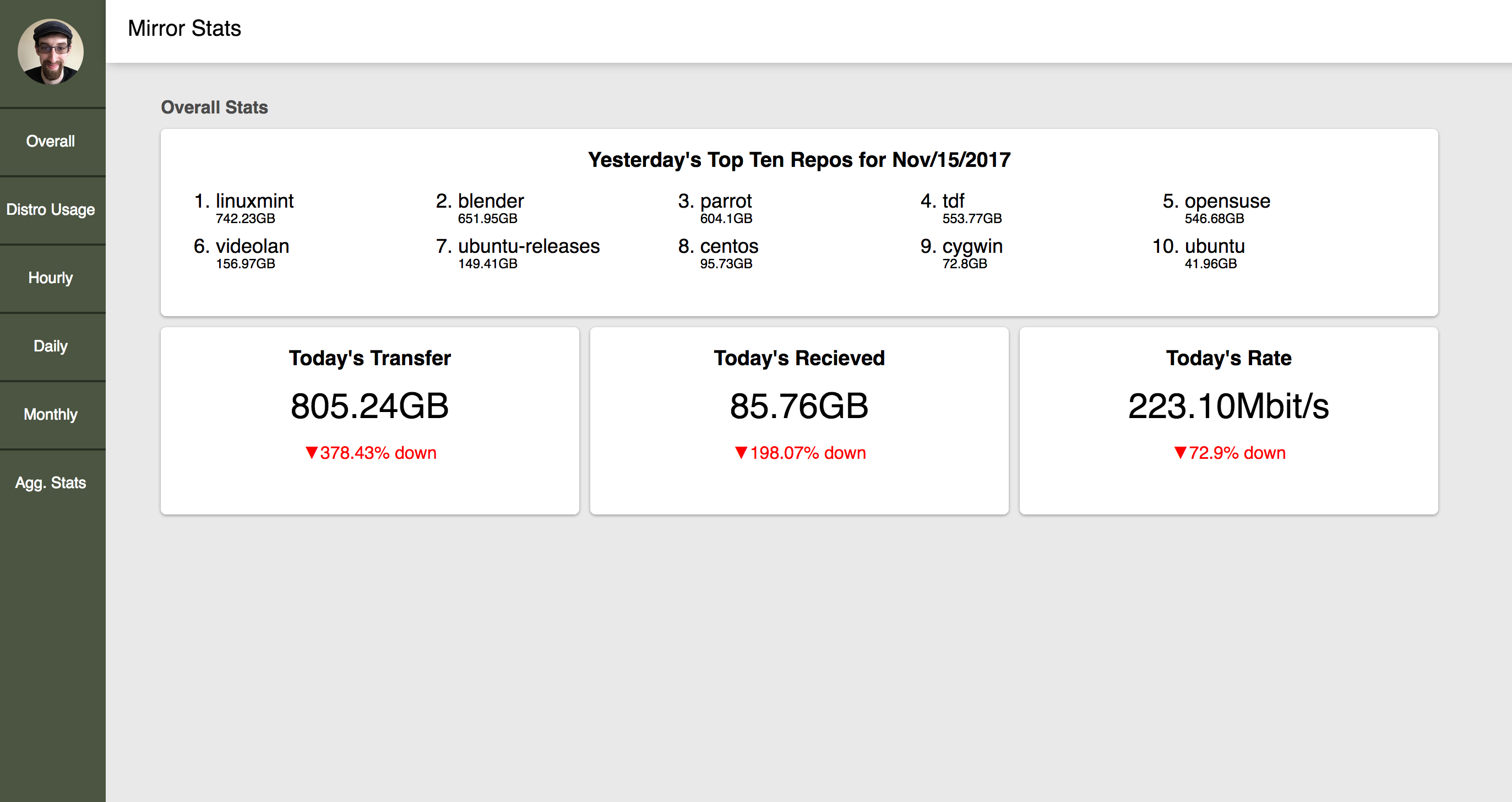The width and height of the screenshot is (1512, 802).
Task: Click the parrot repo name
Action: (726, 201)
